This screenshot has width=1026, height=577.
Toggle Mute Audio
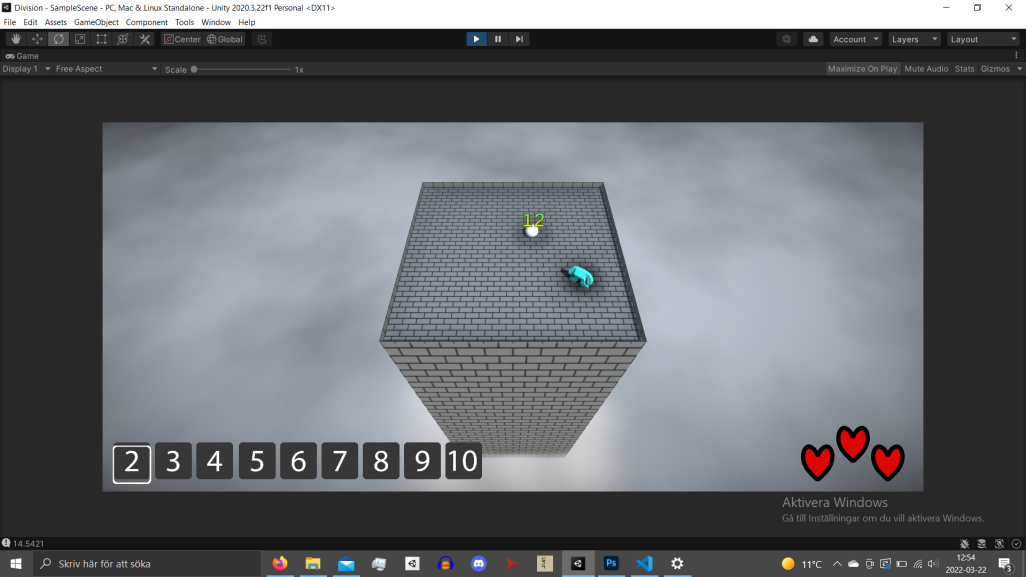pyautogui.click(x=926, y=69)
